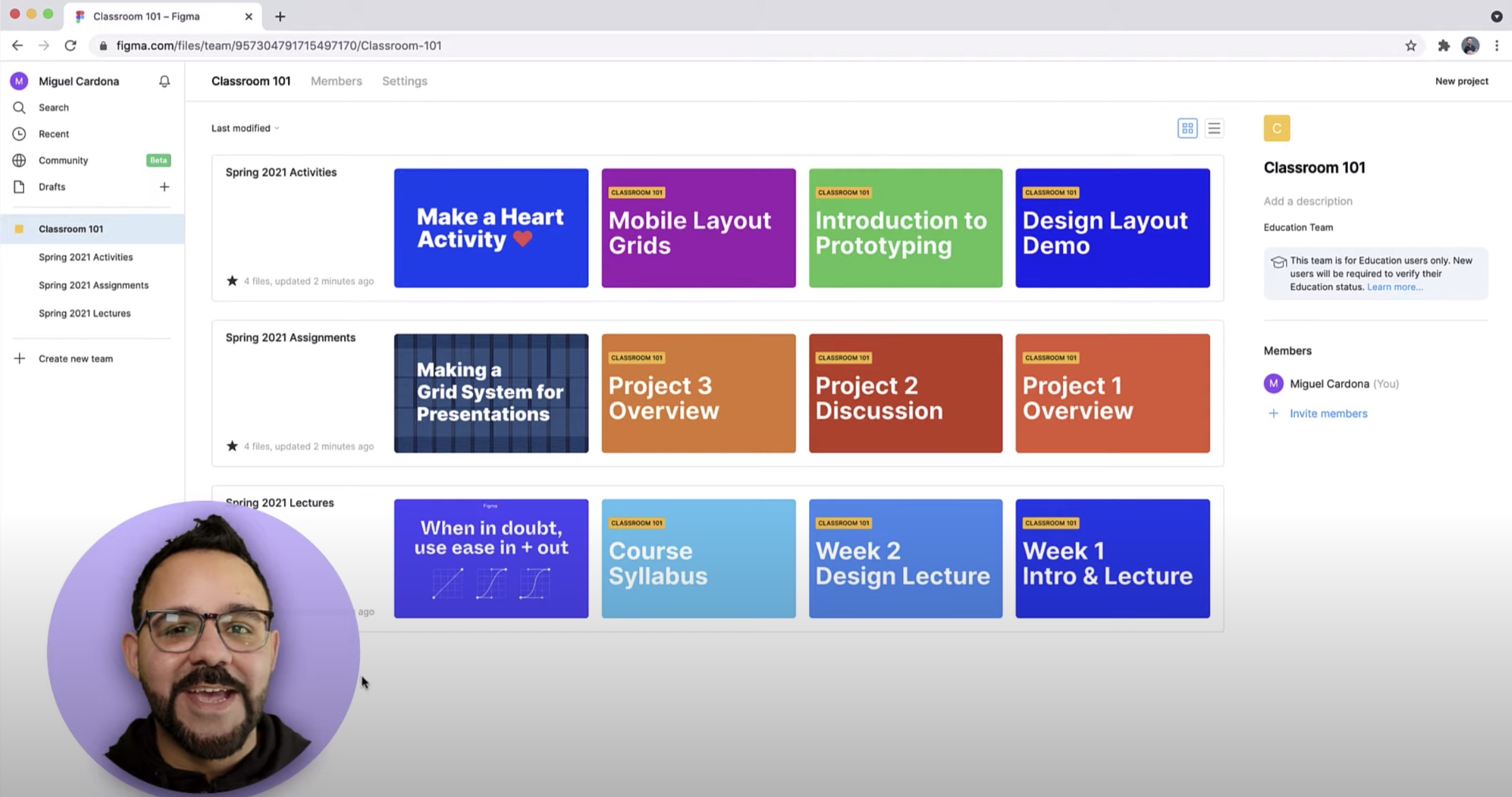Click Miguel Cardona (You) member name
Image resolution: width=1512 pixels, height=797 pixels.
[x=1344, y=383]
